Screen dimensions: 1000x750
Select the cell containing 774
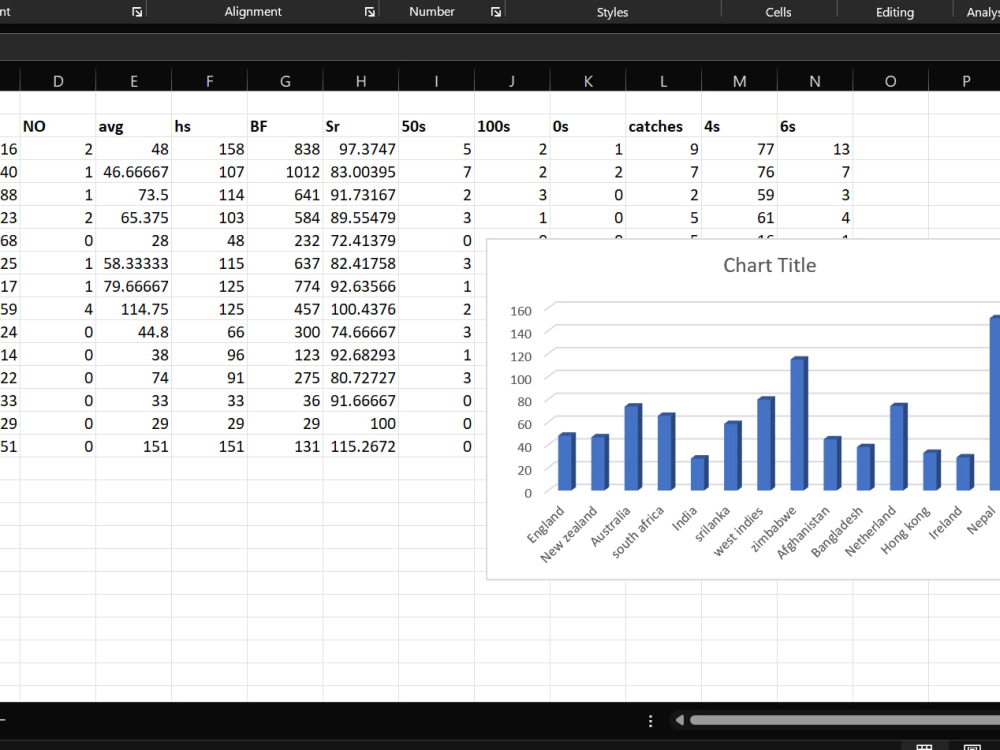pos(285,286)
